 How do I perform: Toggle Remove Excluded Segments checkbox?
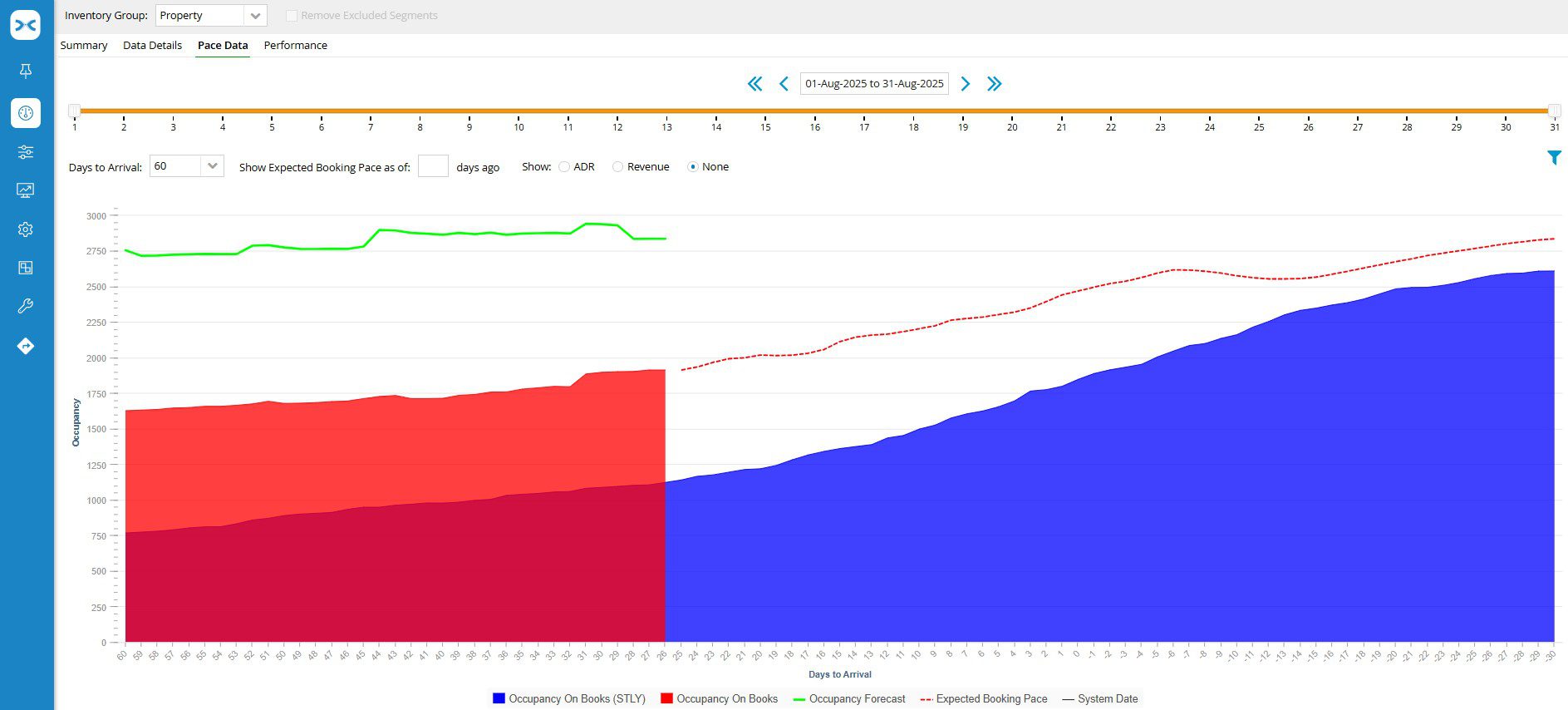292,16
